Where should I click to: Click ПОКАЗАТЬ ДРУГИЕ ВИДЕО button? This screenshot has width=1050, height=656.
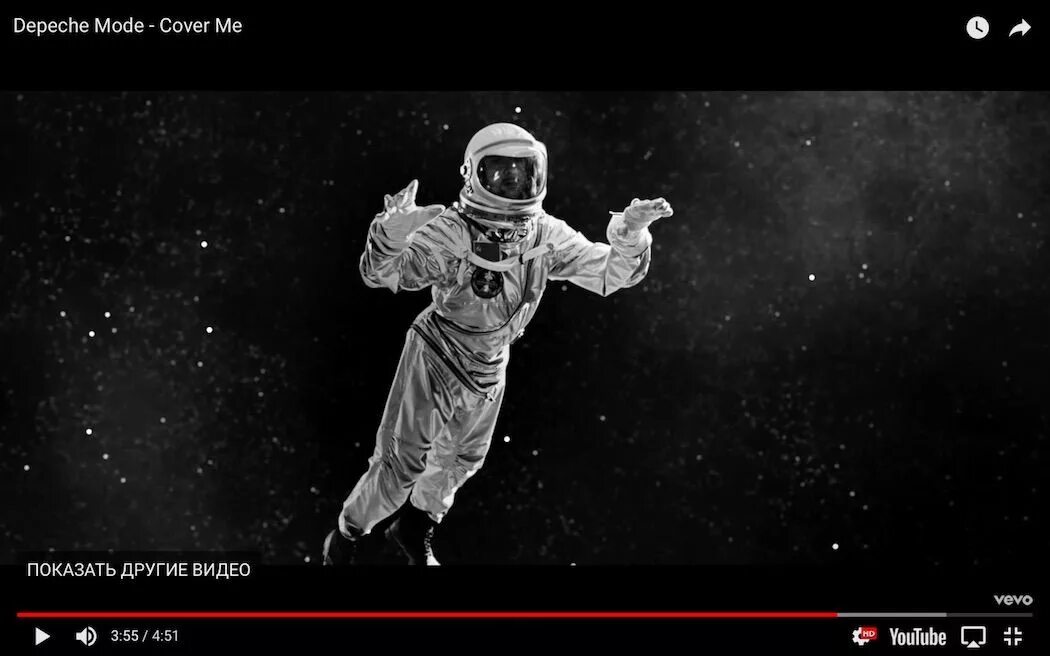coord(139,570)
